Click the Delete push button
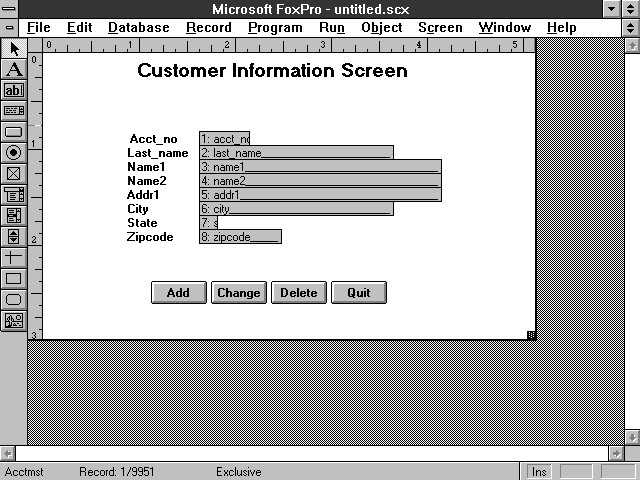This screenshot has width=640, height=480. [298, 292]
